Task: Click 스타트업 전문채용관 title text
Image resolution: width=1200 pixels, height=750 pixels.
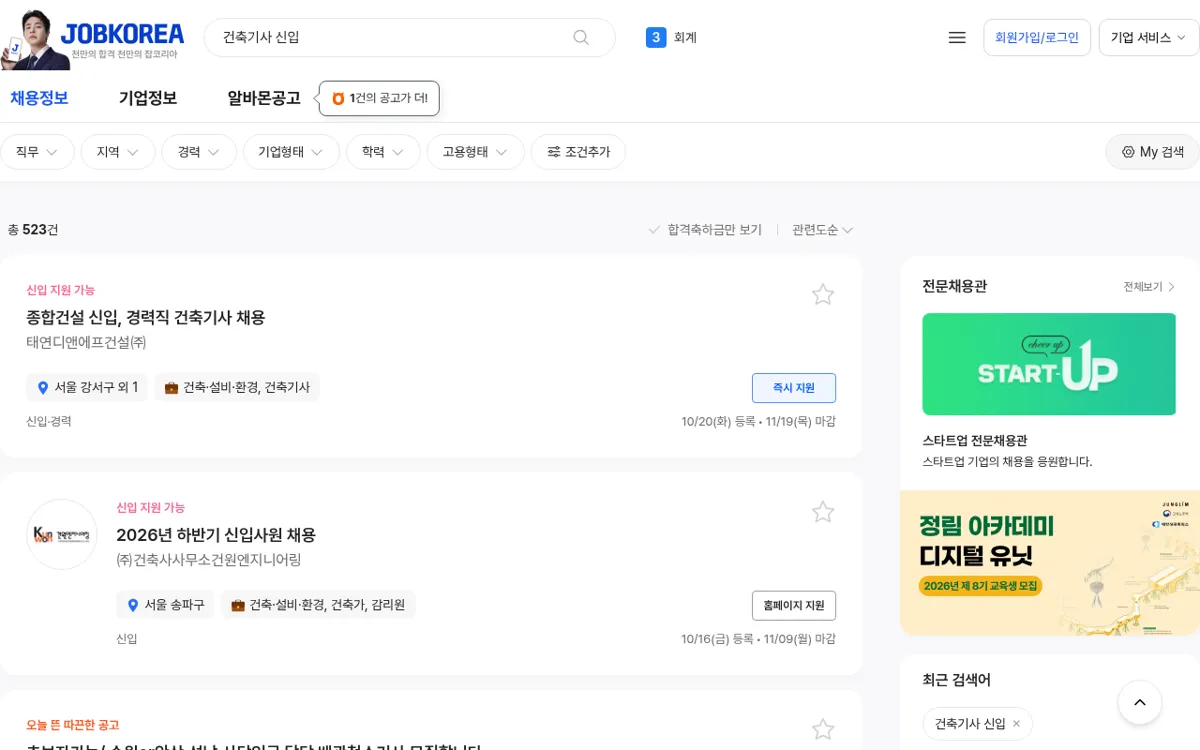Action: pos(975,440)
